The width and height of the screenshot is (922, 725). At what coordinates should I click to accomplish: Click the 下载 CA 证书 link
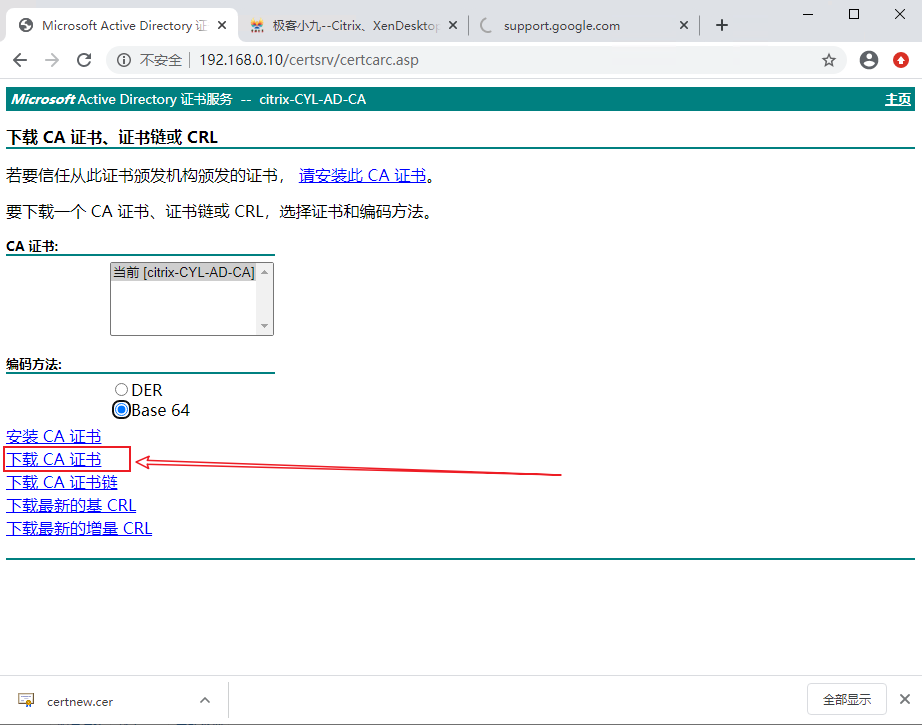pyautogui.click(x=54, y=459)
